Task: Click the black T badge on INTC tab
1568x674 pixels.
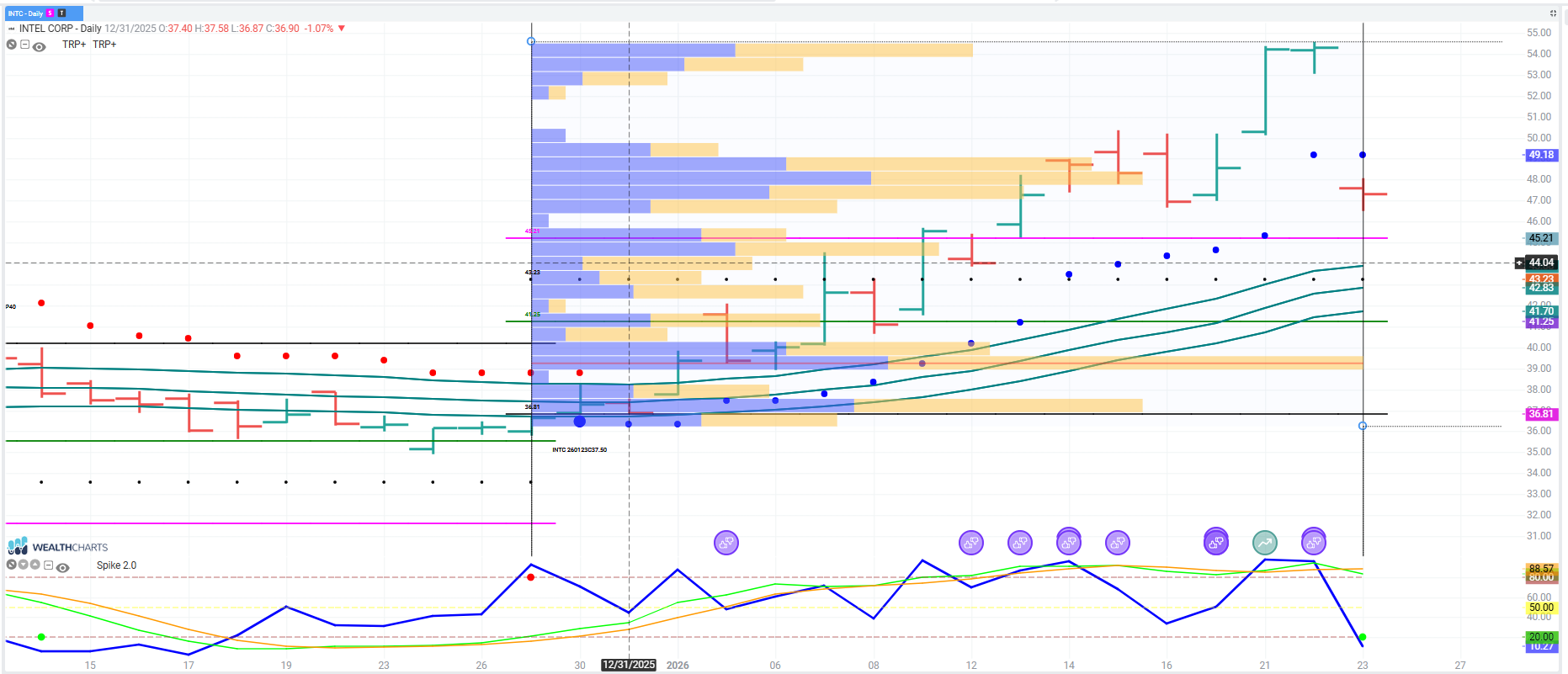Action: (61, 13)
